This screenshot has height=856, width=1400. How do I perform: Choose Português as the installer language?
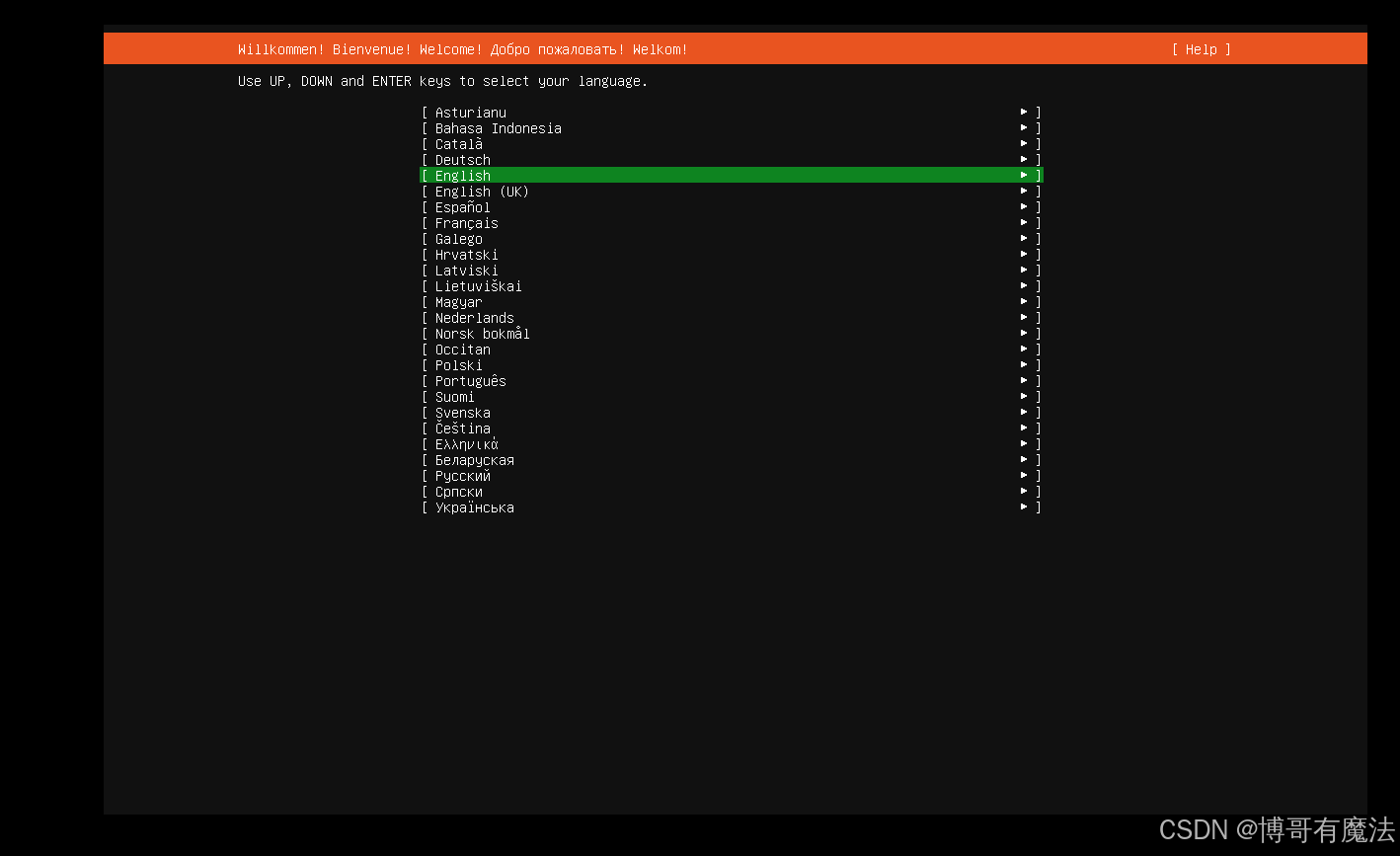coord(470,380)
